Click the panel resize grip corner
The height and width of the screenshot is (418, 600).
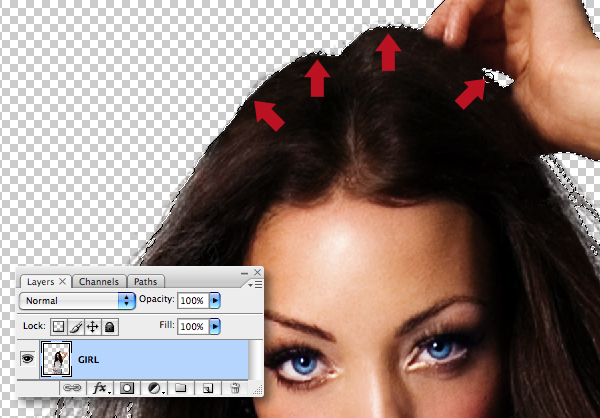[258, 390]
